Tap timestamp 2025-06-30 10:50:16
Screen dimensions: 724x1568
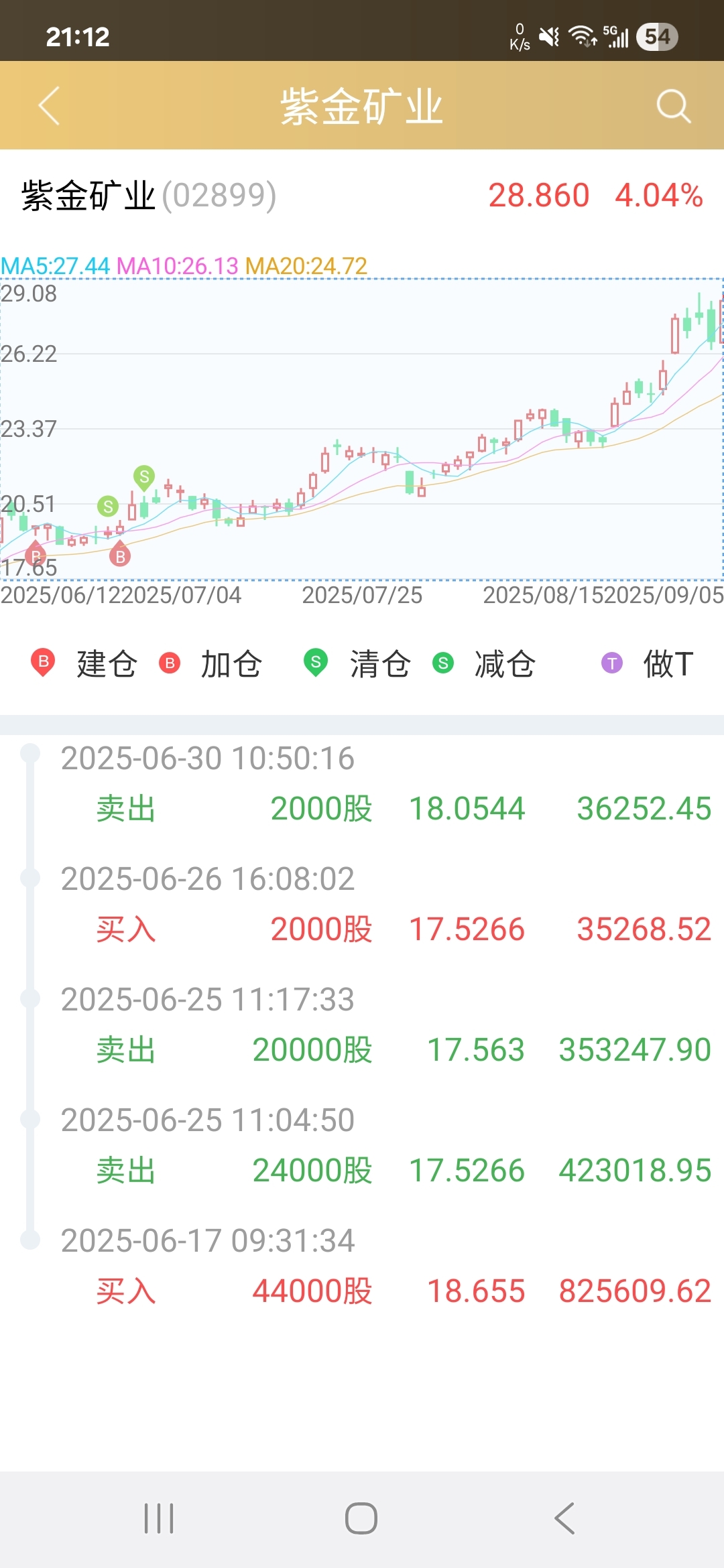208,759
